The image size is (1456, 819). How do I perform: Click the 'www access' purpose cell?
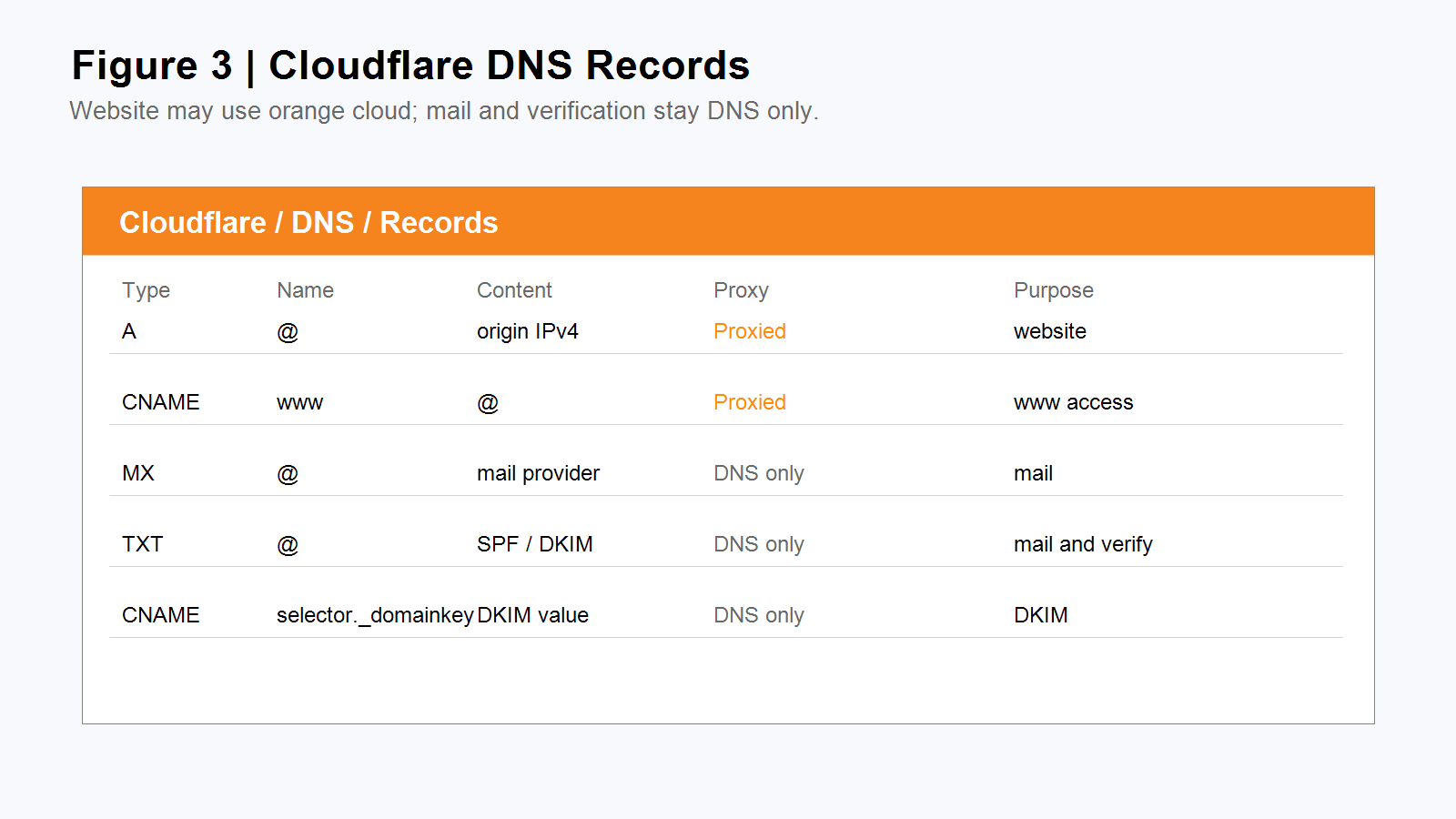(1074, 402)
